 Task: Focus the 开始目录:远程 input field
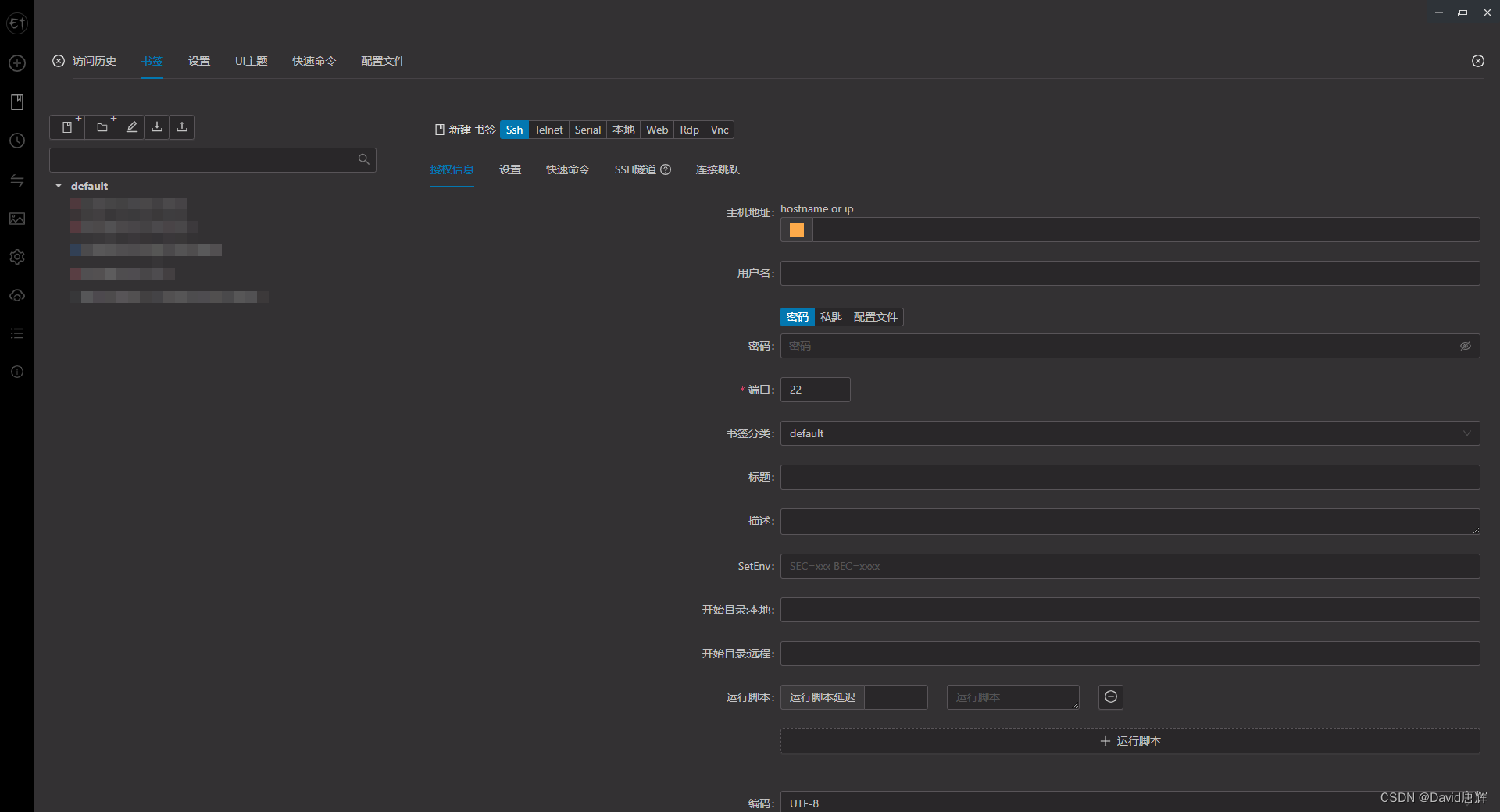click(1130, 654)
